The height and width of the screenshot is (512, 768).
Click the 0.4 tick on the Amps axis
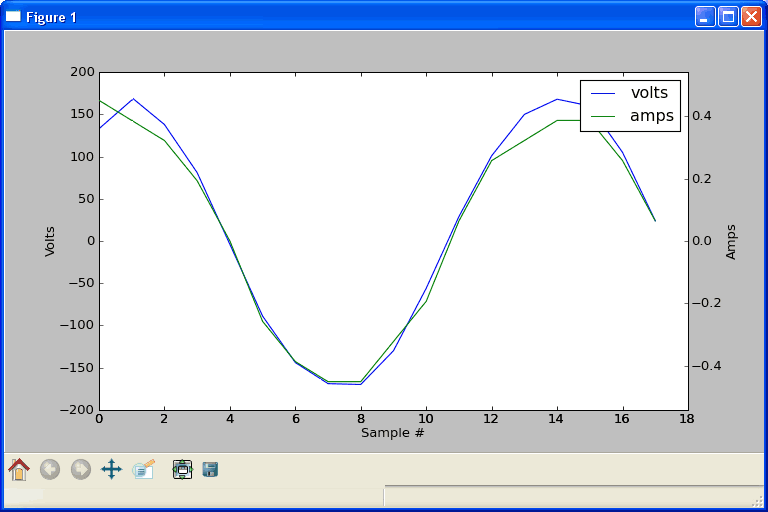coord(702,116)
